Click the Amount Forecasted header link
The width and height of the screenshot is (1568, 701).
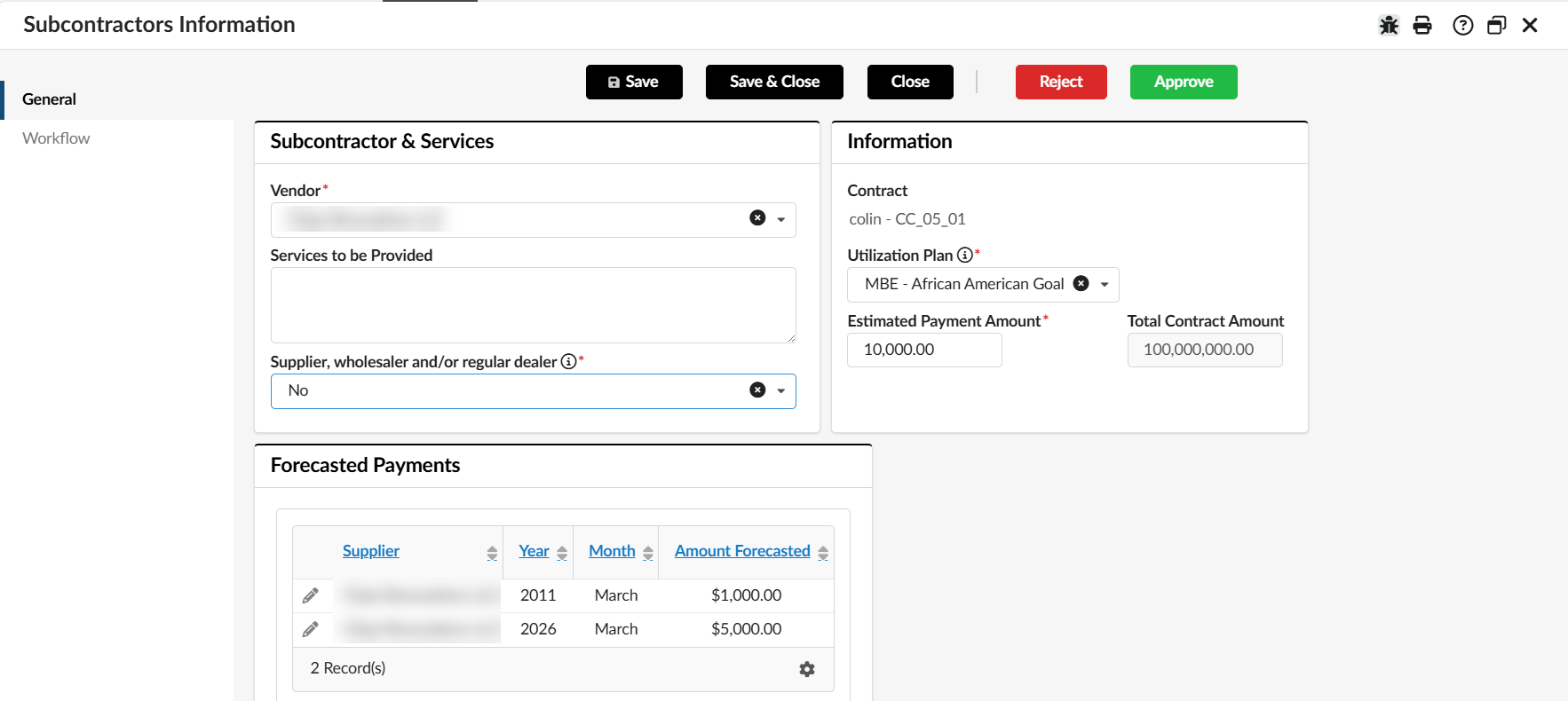click(x=742, y=551)
